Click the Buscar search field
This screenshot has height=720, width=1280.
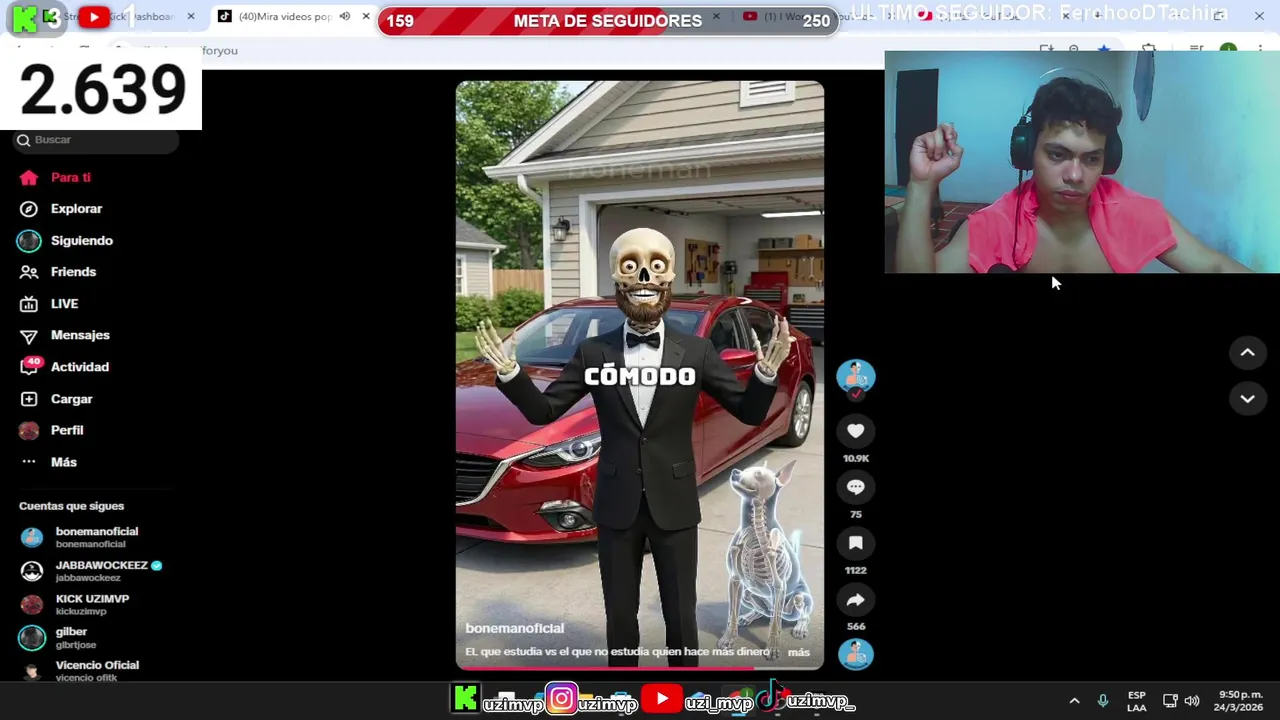pyautogui.click(x=96, y=140)
